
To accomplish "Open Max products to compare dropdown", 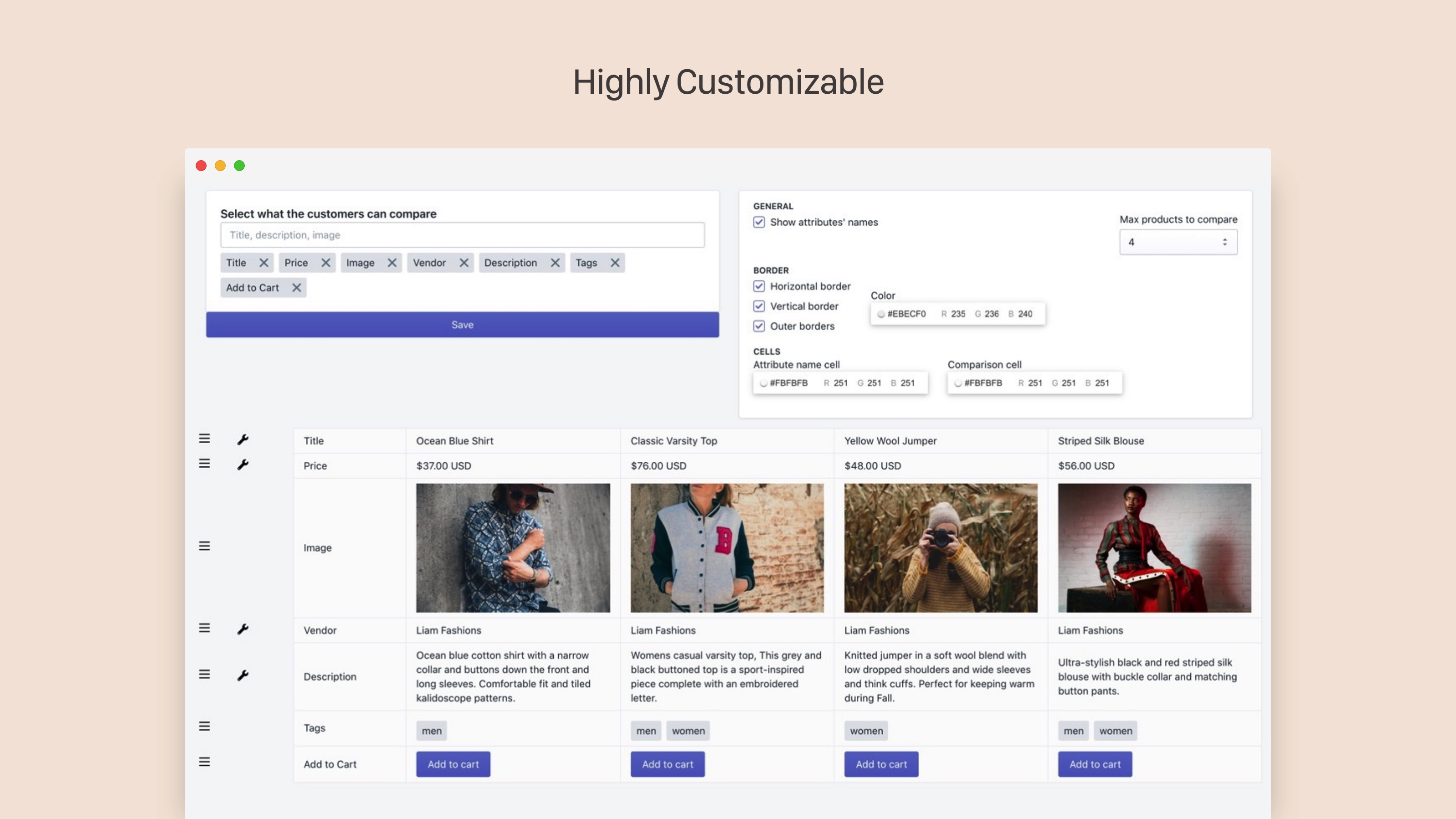I will point(1178,242).
